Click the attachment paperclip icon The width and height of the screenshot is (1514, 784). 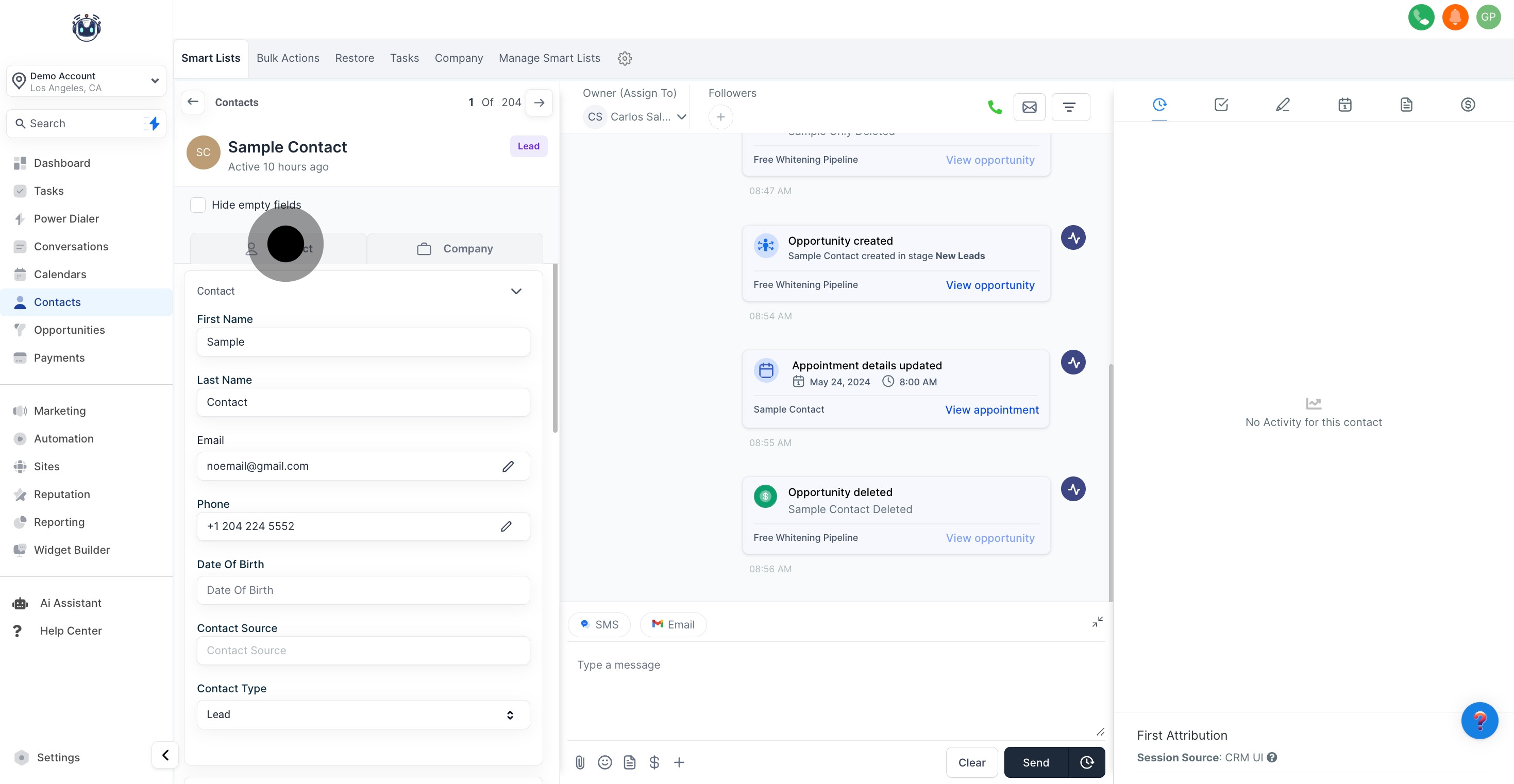tap(580, 762)
